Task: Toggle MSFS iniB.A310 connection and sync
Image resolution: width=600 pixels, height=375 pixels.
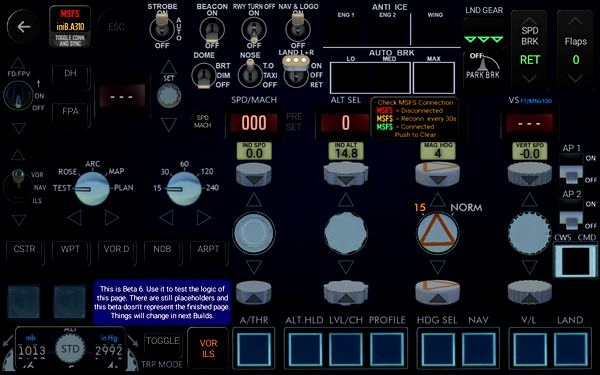Action: (70, 26)
